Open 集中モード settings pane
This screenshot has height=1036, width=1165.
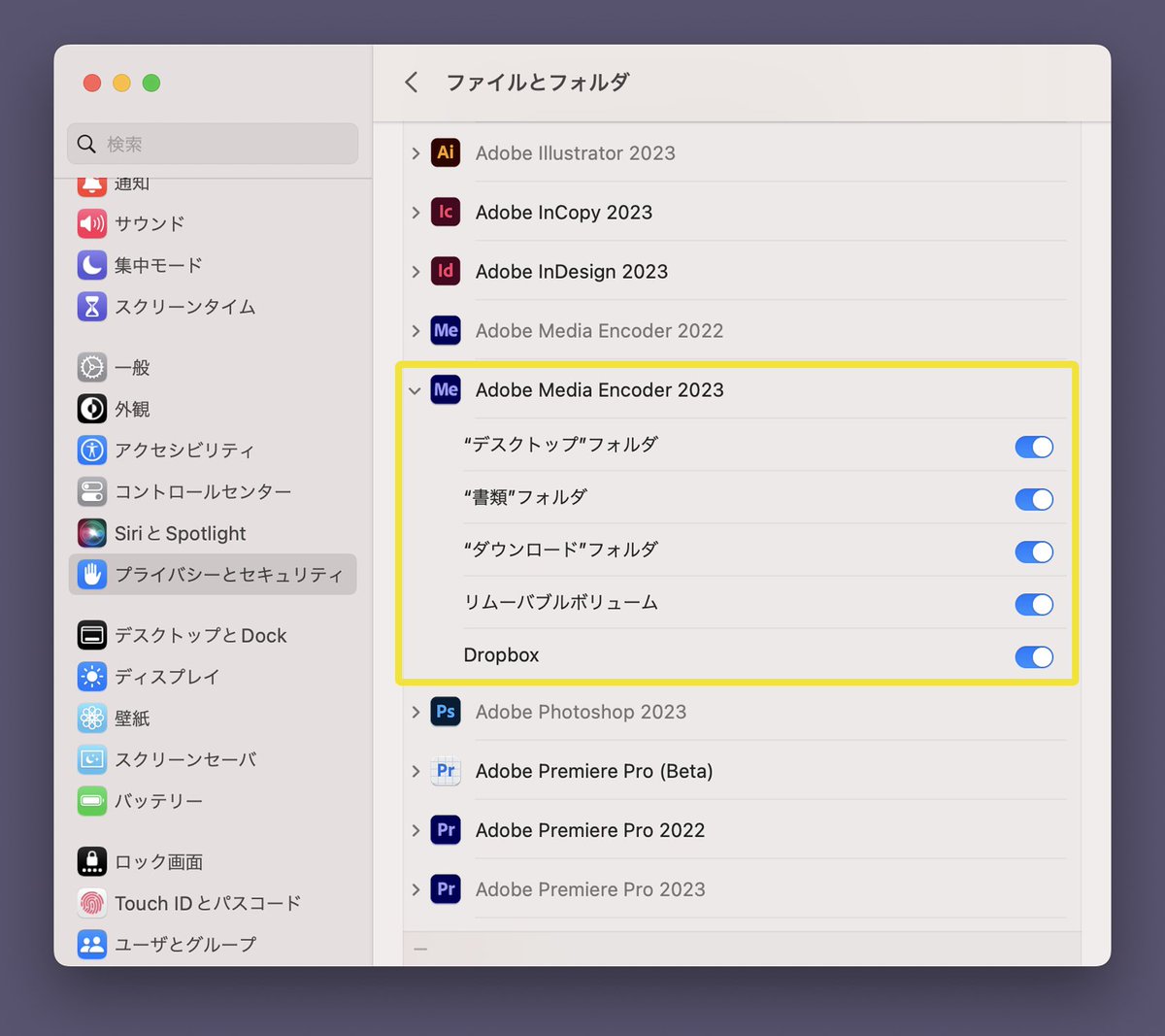[x=213, y=265]
